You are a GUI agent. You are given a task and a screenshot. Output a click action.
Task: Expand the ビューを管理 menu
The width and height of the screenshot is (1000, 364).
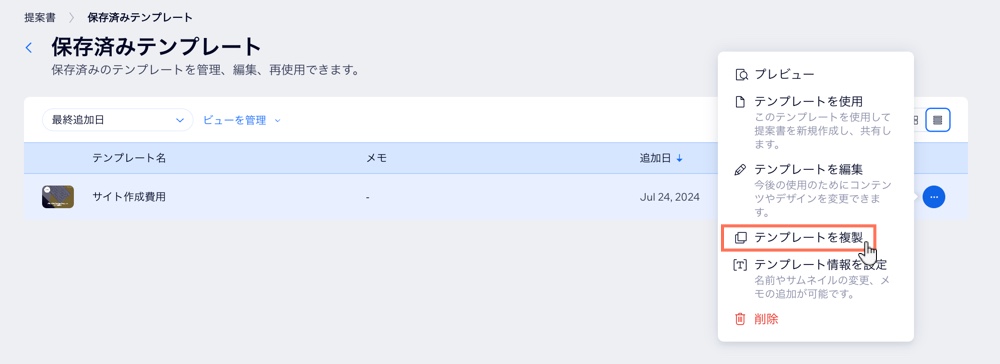242,120
